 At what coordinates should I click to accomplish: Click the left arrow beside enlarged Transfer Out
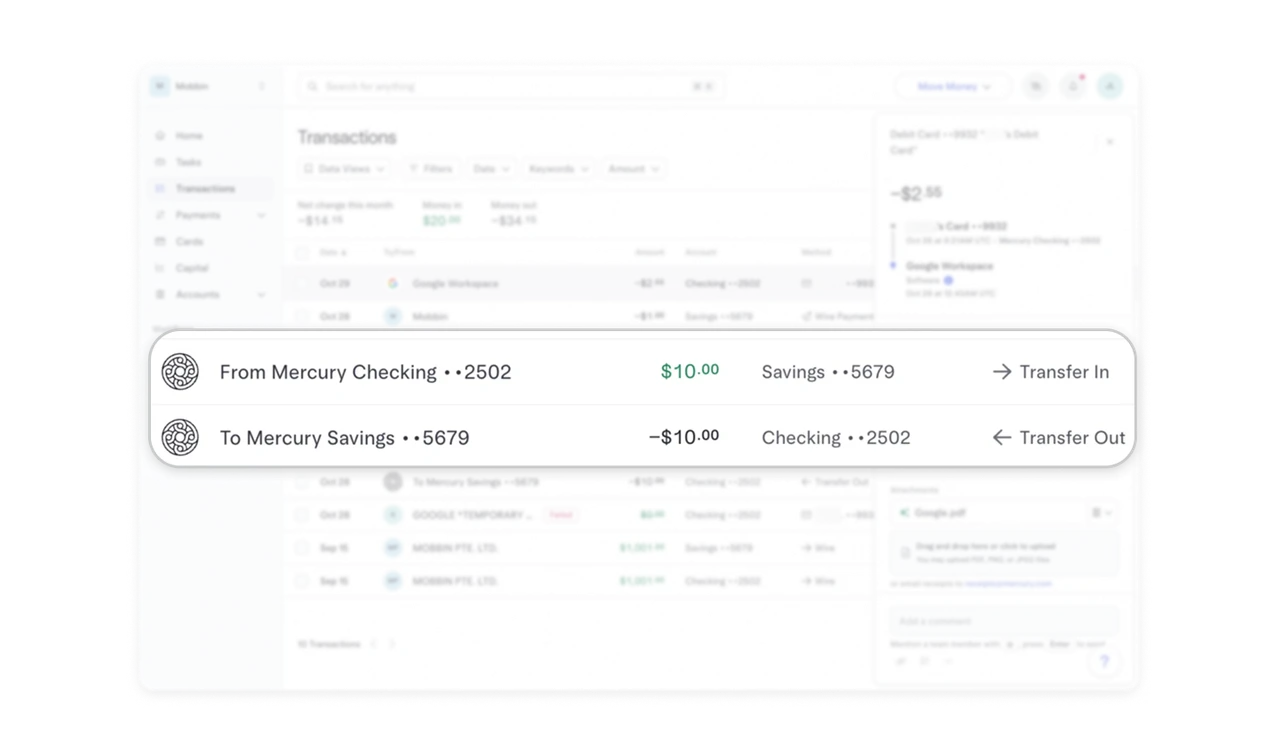1002,438
